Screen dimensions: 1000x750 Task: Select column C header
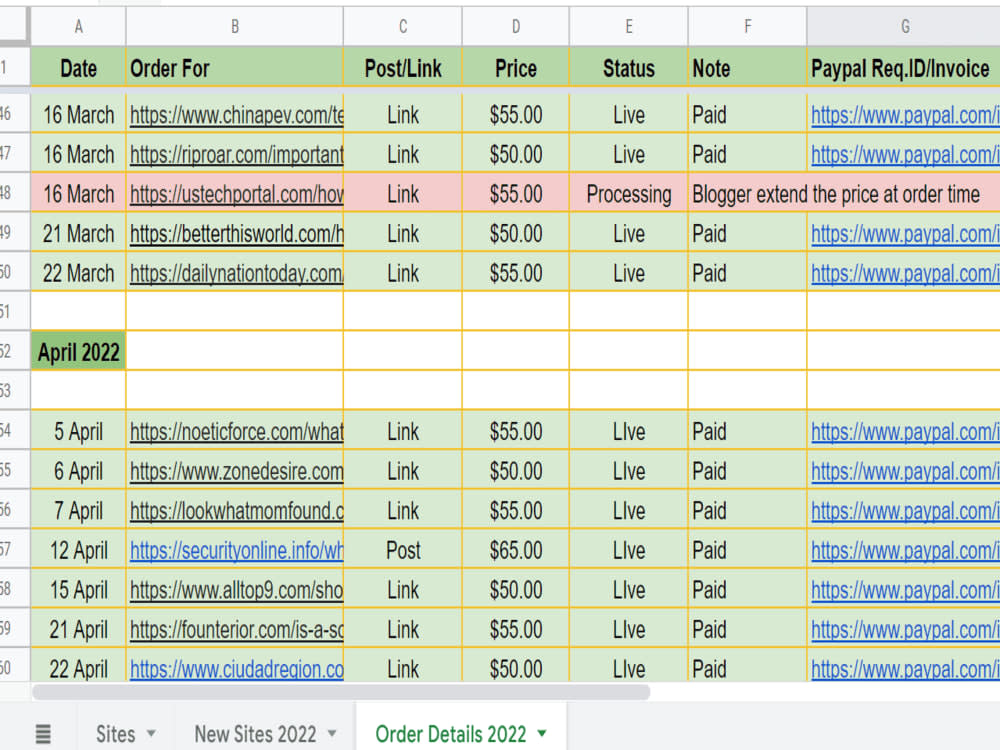point(402,26)
